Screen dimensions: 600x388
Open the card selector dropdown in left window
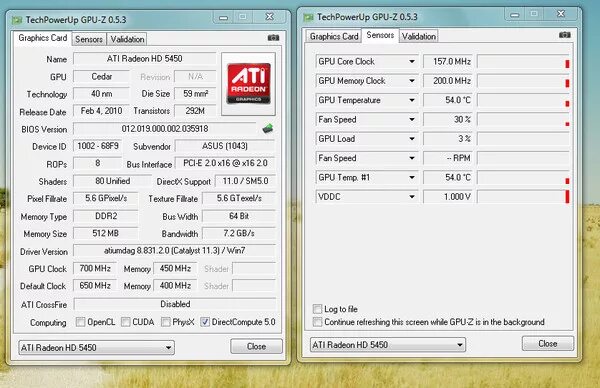(96, 347)
